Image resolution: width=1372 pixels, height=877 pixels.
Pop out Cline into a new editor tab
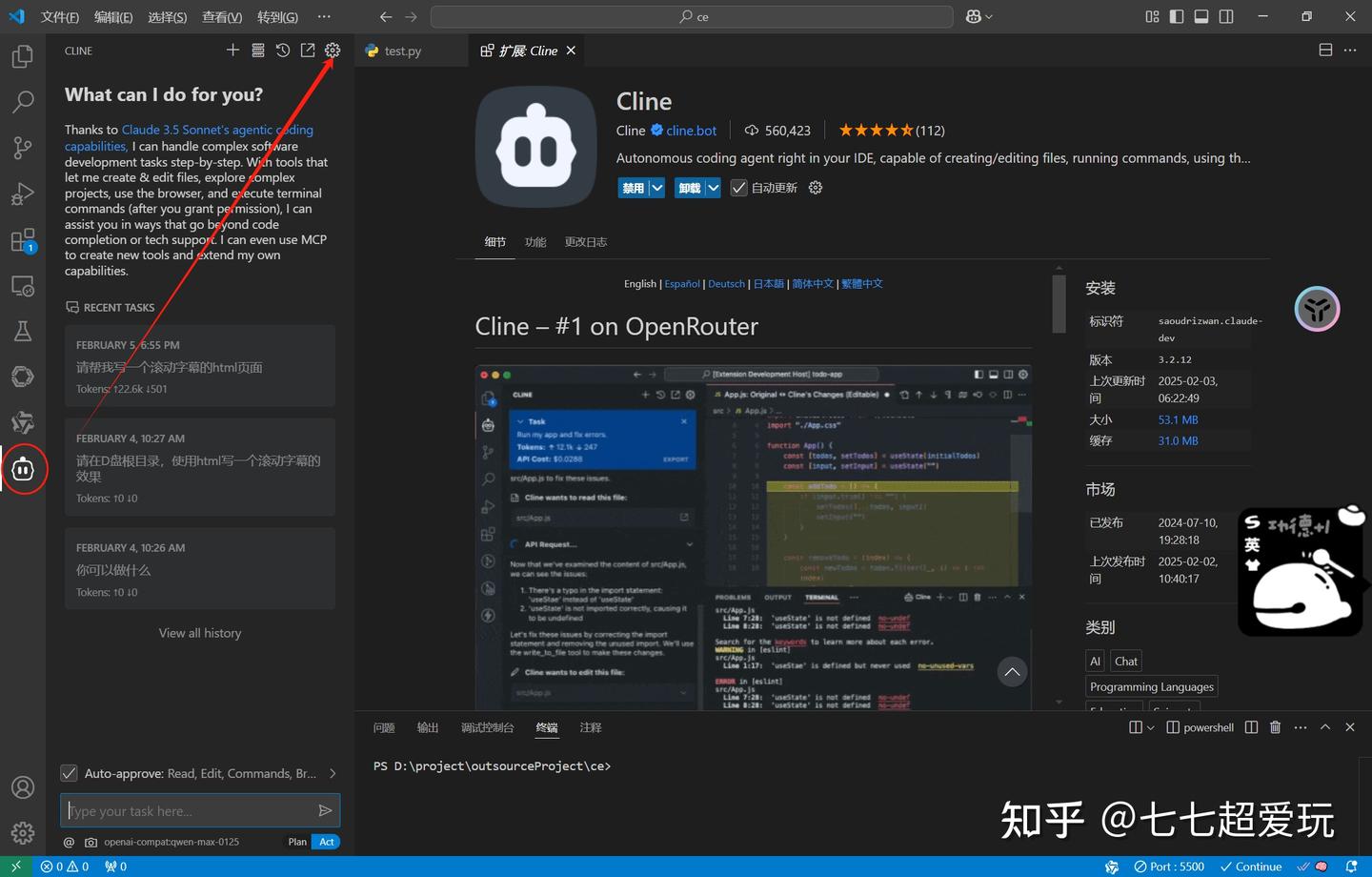(x=307, y=51)
